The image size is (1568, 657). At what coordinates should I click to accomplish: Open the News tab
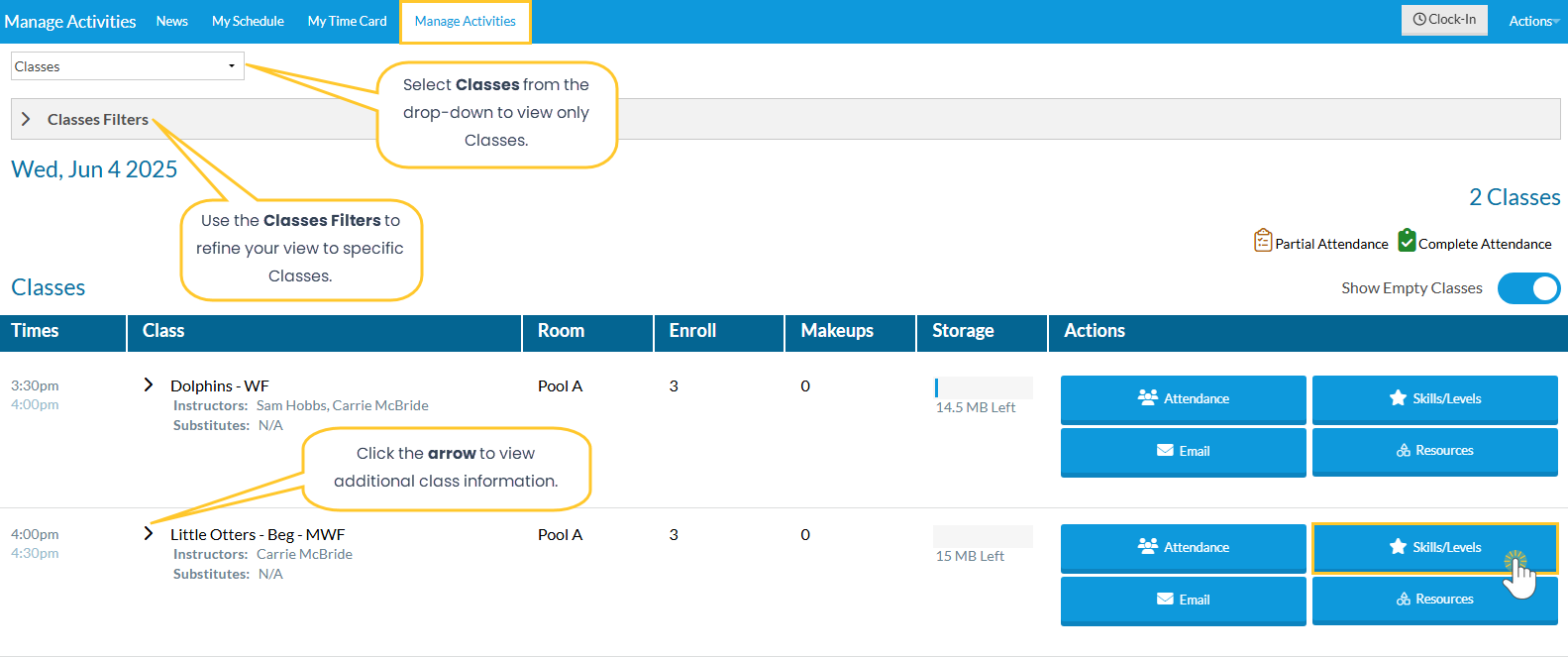click(x=171, y=21)
